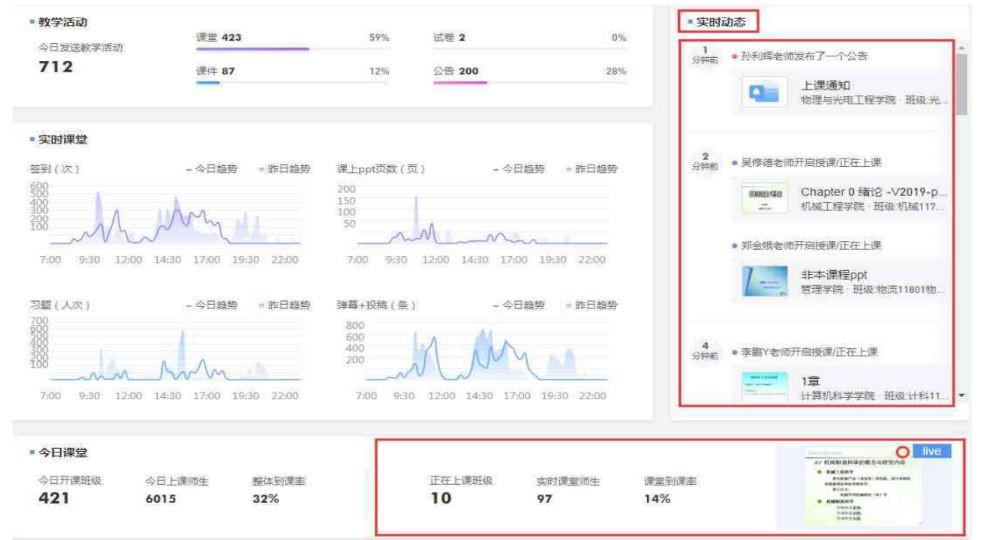Viewport: 982px width, 540px height.
Task: Click the 实时动态 feed scroll-down arrow
Action: click(x=962, y=397)
